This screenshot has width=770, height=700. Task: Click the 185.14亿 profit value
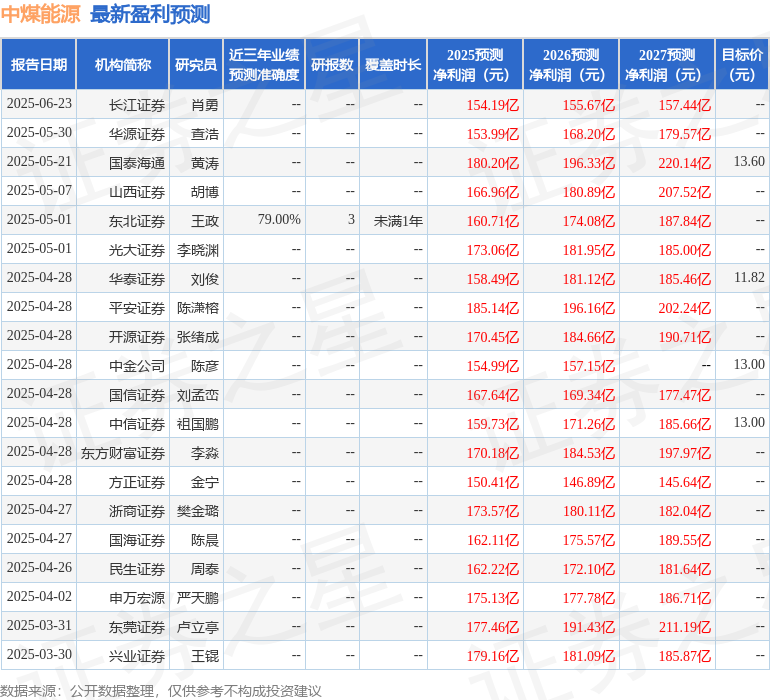493,308
